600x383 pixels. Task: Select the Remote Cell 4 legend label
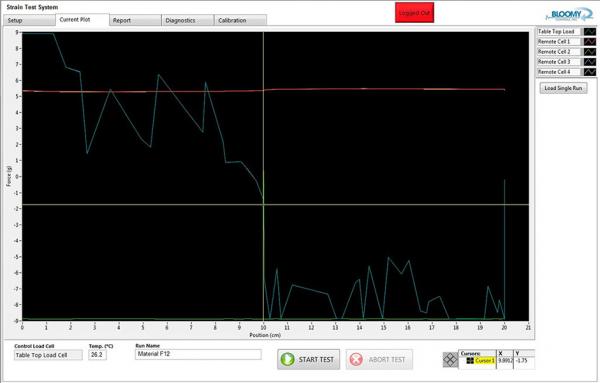click(559, 72)
